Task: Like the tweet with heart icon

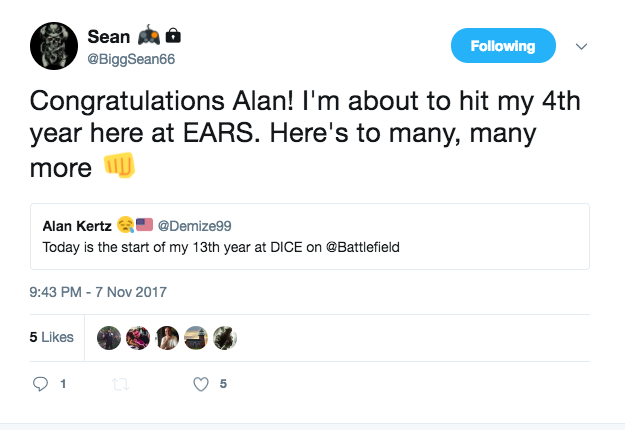Action: (201, 383)
